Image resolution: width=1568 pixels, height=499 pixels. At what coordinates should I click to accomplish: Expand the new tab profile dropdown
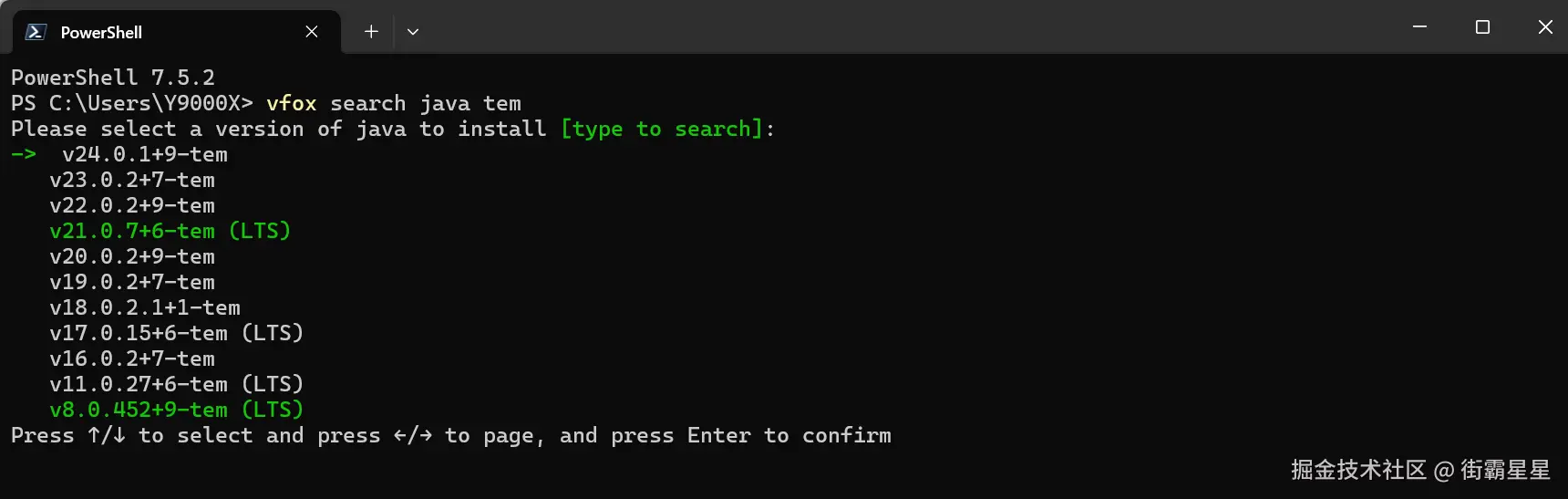(x=413, y=32)
